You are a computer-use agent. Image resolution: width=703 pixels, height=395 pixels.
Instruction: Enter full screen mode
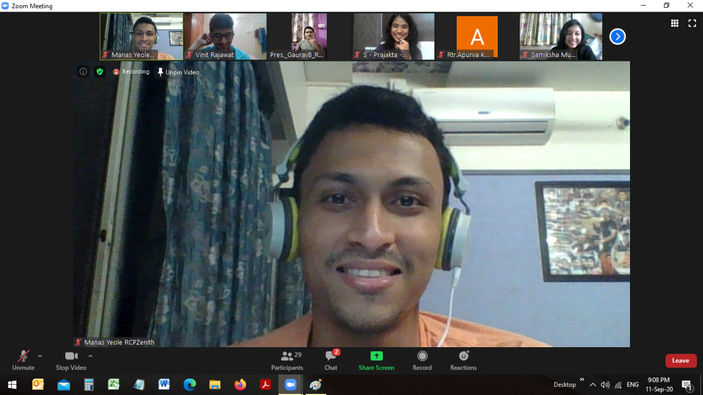pos(692,23)
